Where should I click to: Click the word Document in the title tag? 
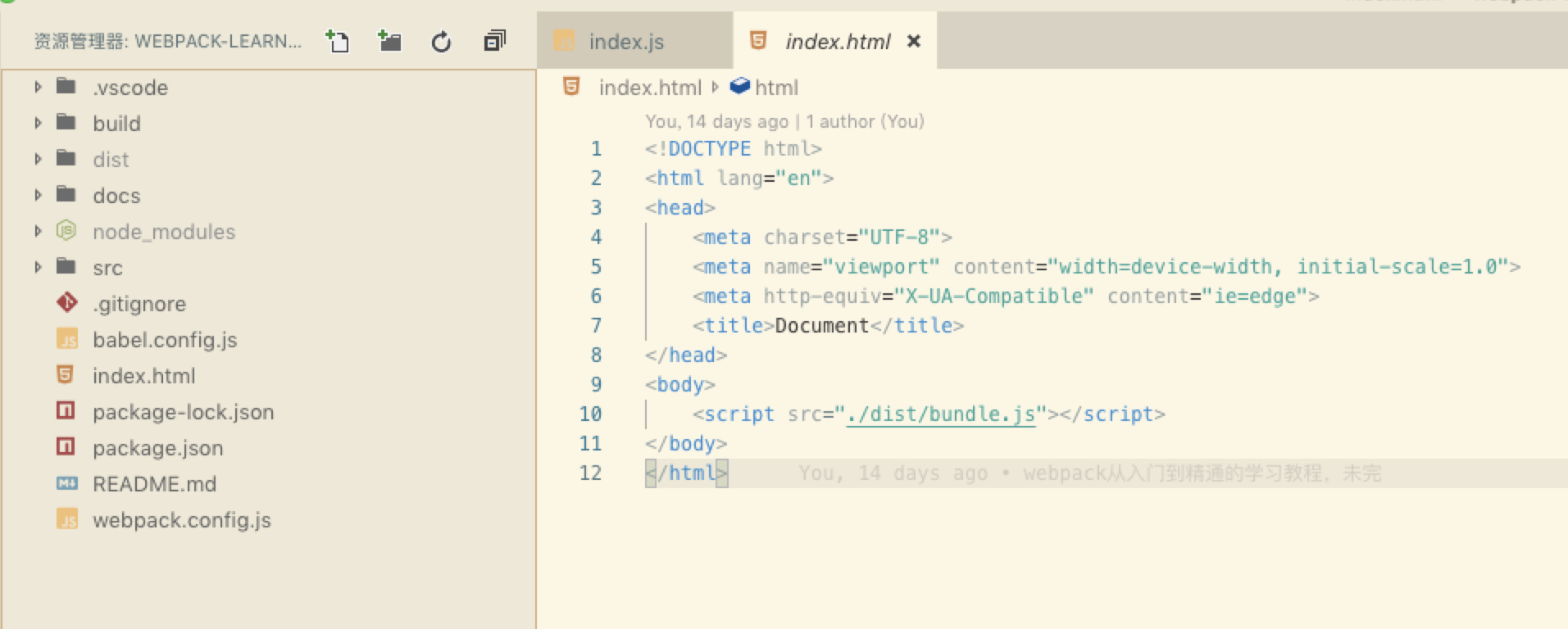(822, 326)
